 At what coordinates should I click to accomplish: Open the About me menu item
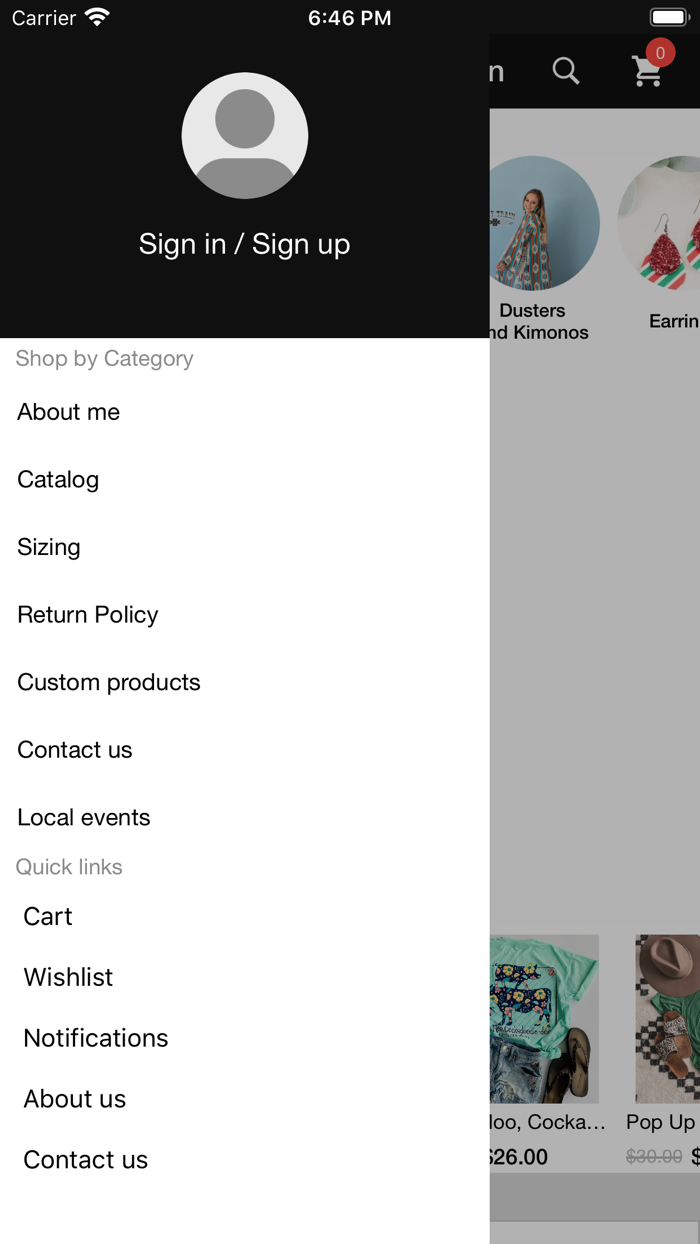pos(69,412)
